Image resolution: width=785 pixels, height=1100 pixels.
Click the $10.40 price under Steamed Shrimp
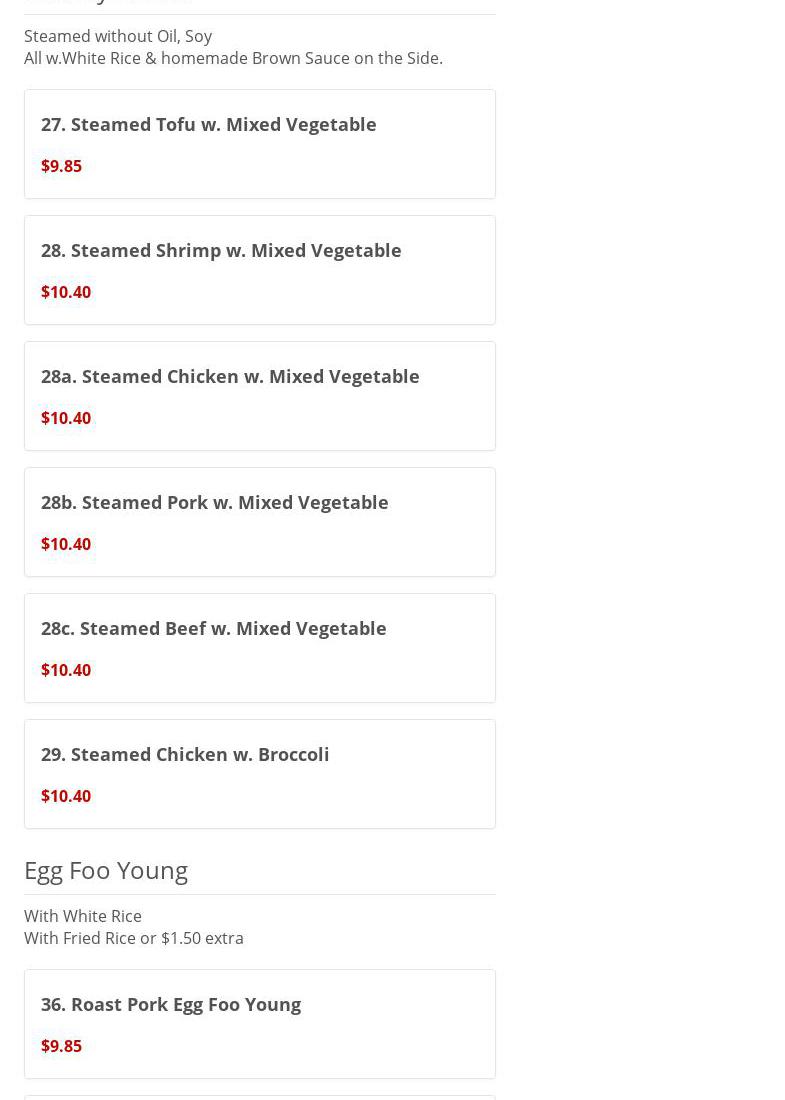(66, 292)
